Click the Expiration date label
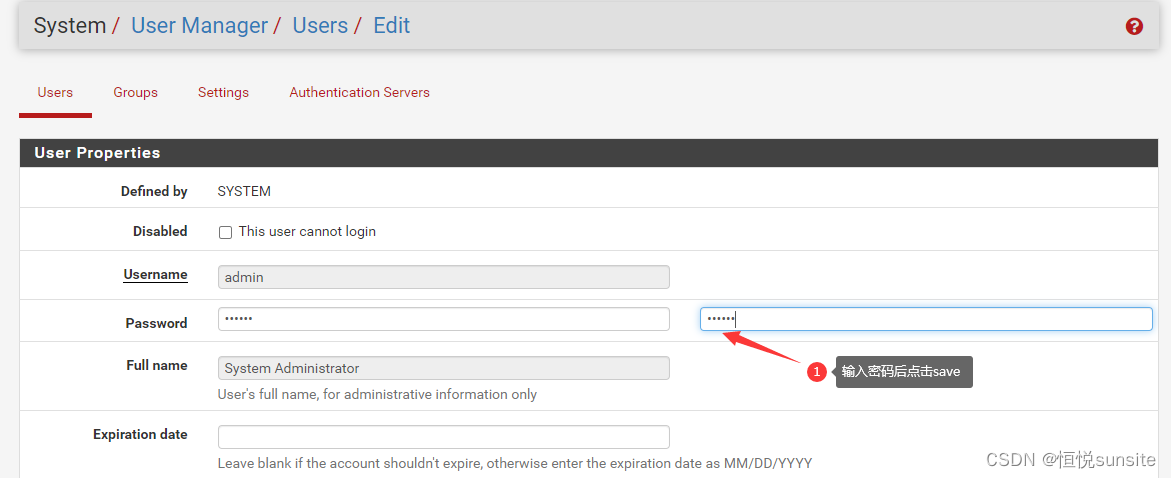Image resolution: width=1171 pixels, height=478 pixels. coord(140,434)
